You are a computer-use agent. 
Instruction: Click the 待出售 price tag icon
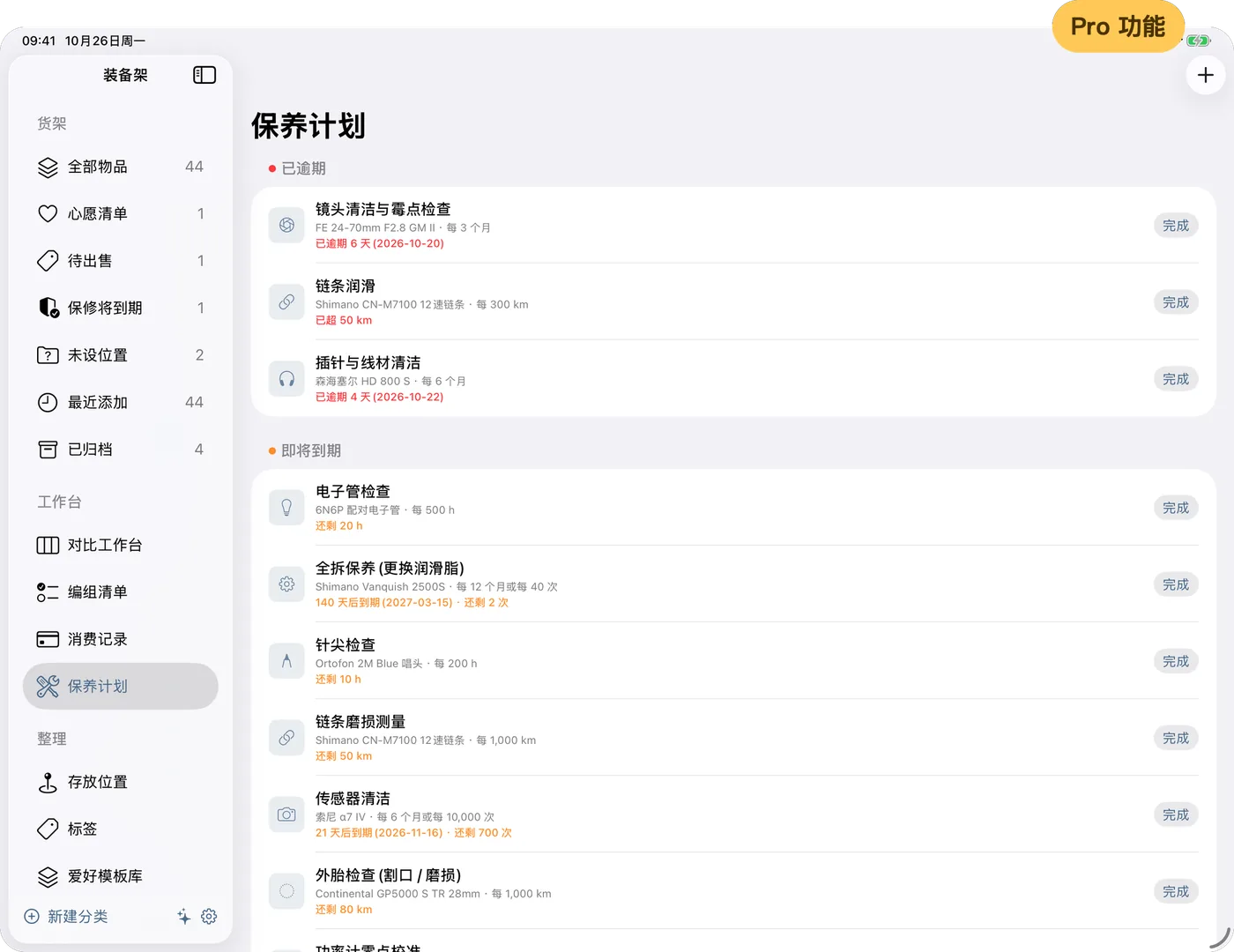pos(48,261)
